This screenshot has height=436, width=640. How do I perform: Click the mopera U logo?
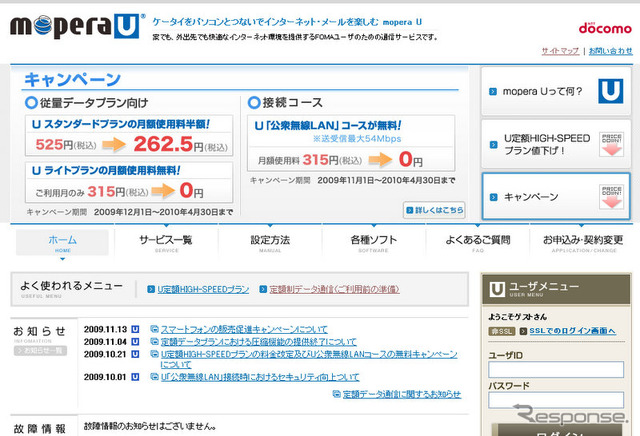click(77, 26)
